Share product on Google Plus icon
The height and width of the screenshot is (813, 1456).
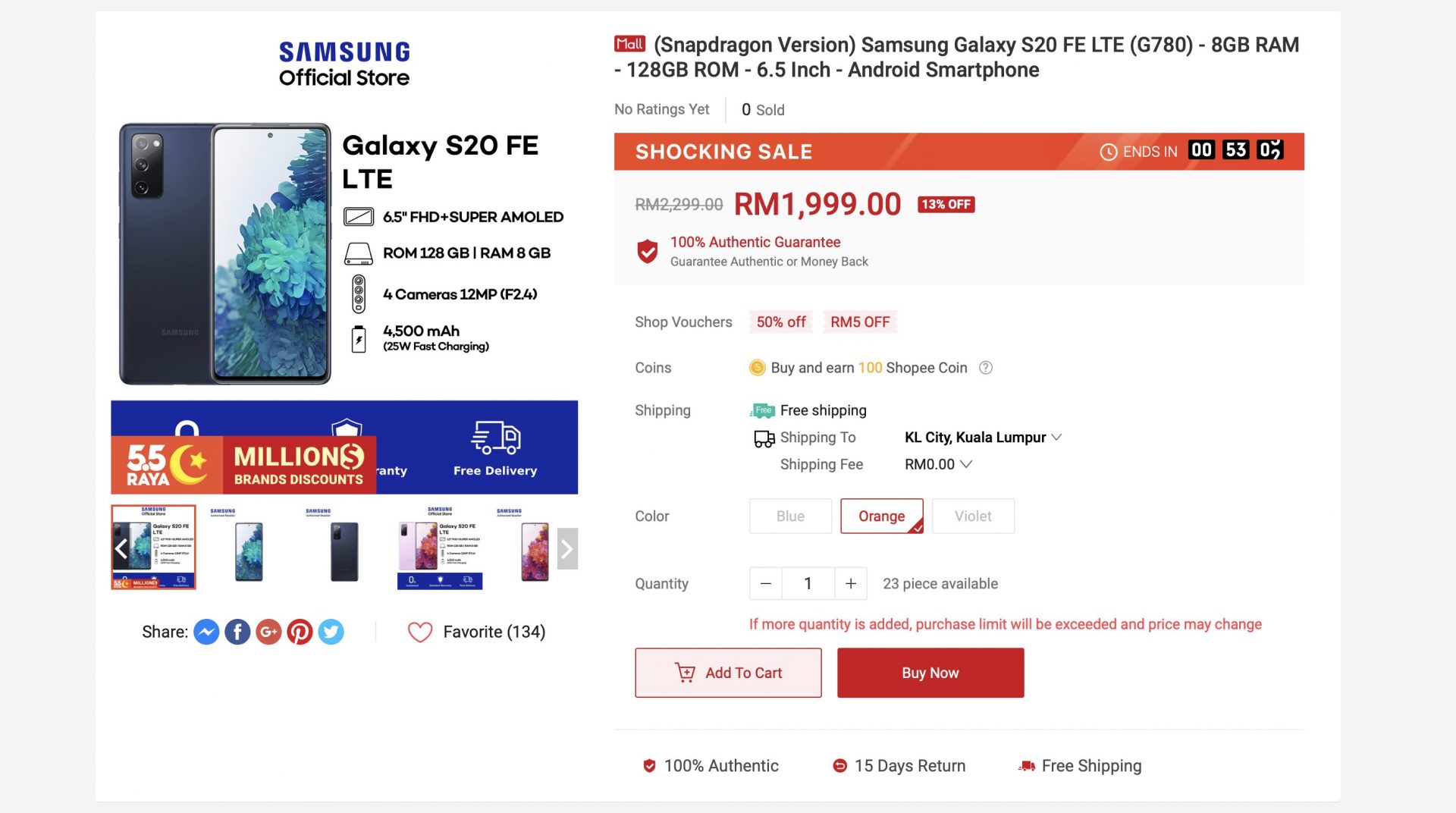[268, 632]
